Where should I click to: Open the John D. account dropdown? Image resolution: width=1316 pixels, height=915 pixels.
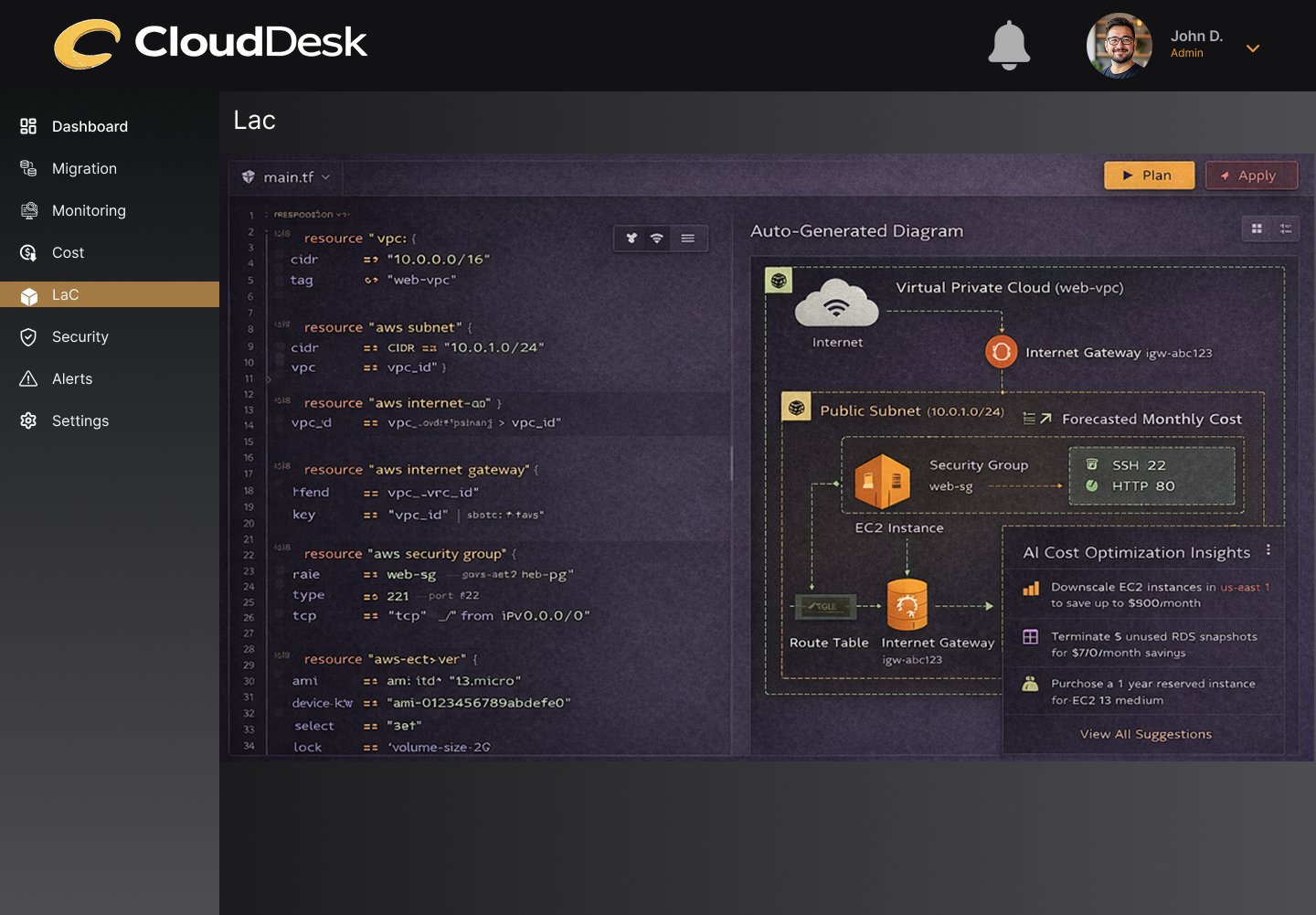point(1253,48)
